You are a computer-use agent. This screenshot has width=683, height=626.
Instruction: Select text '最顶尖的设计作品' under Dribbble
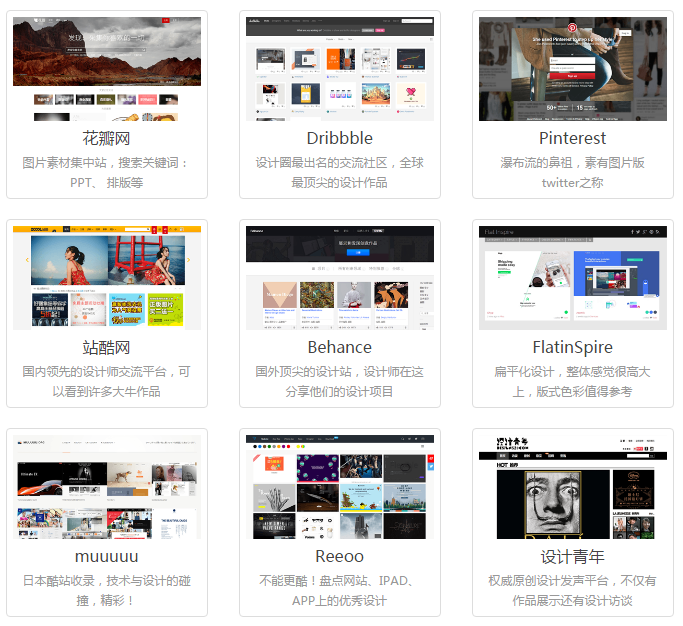[x=340, y=183]
